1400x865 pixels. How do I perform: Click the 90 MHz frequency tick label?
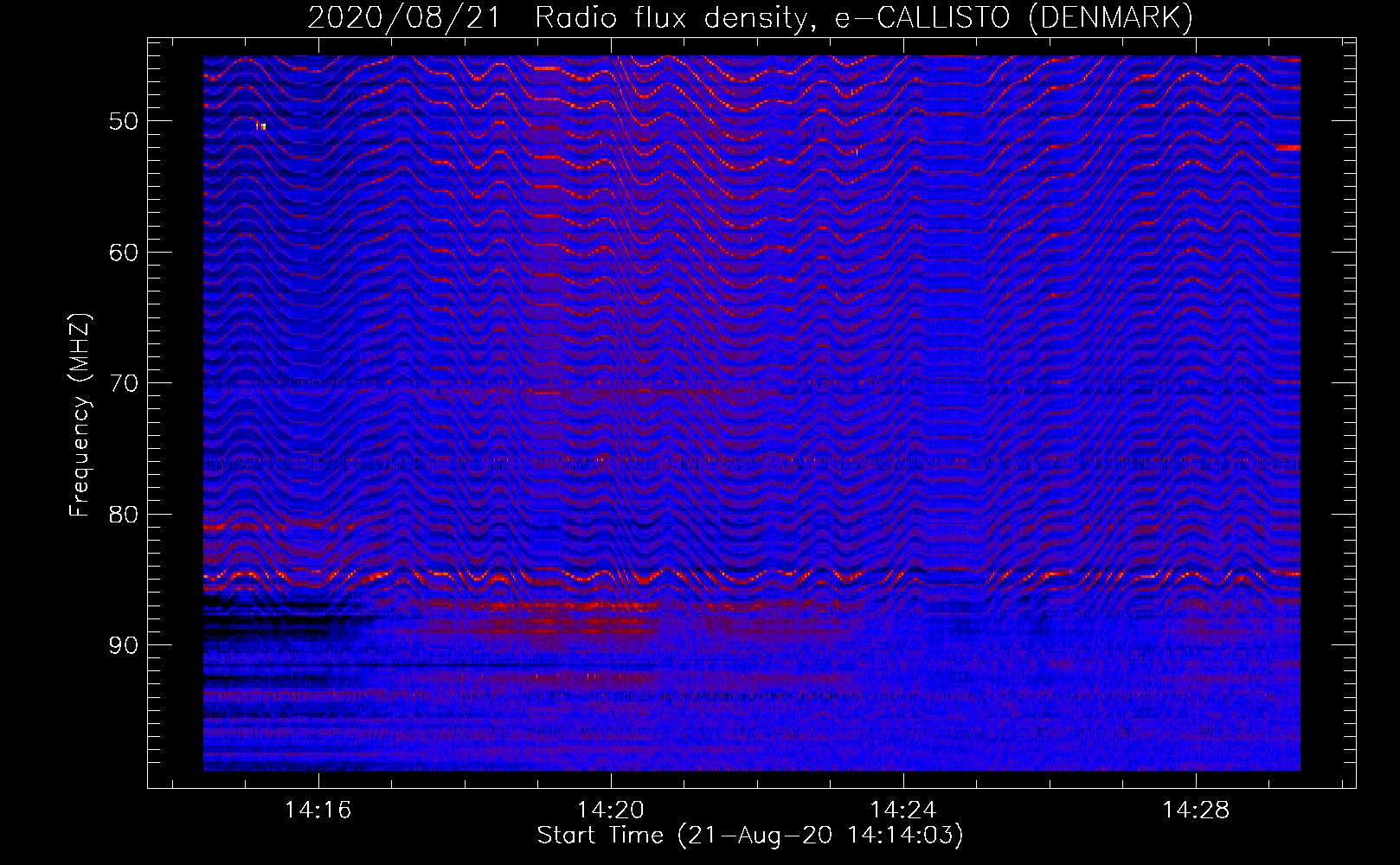(124, 645)
